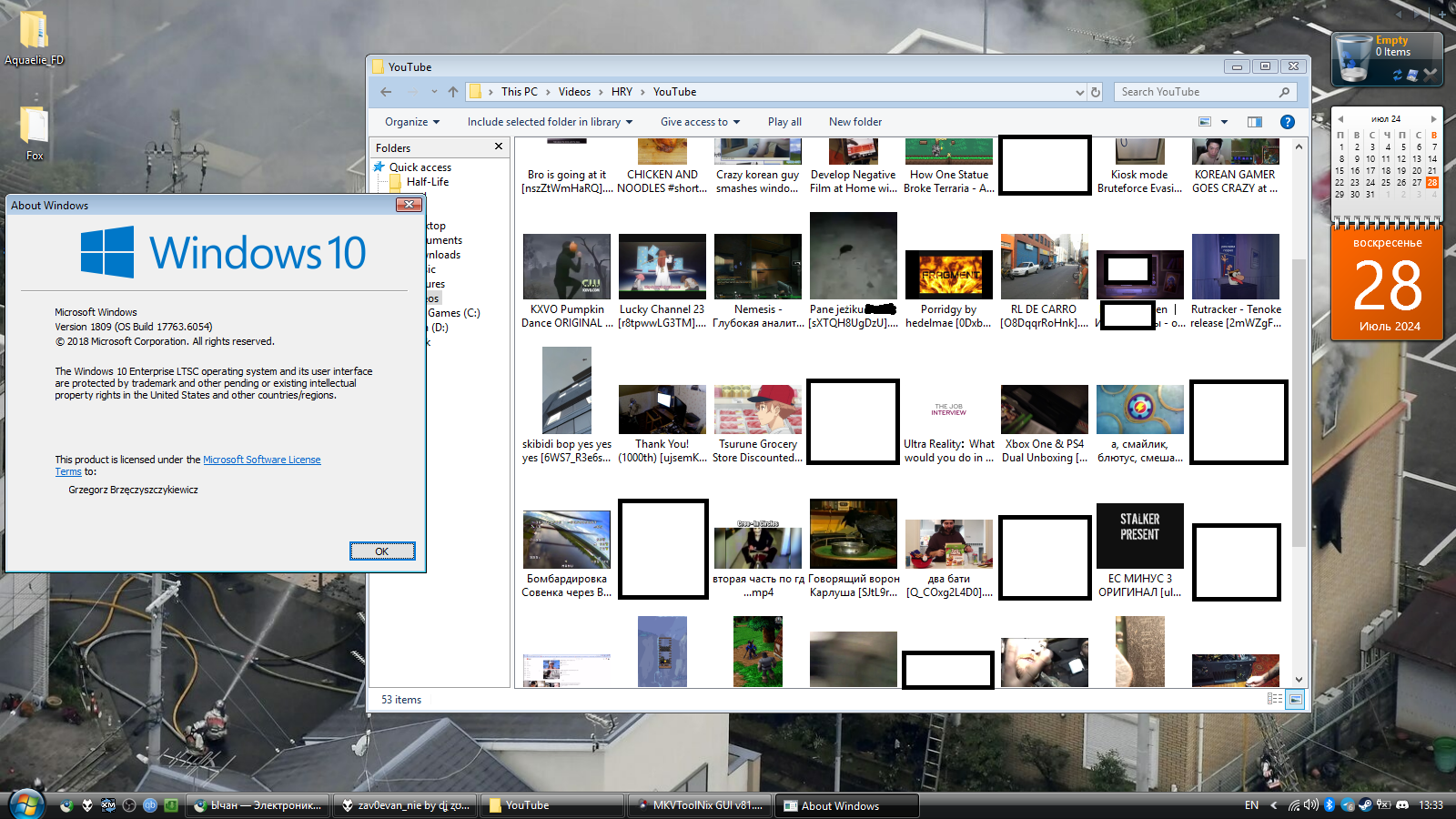
Task: Navigate to HRY breadcrumb
Action: tap(622, 92)
